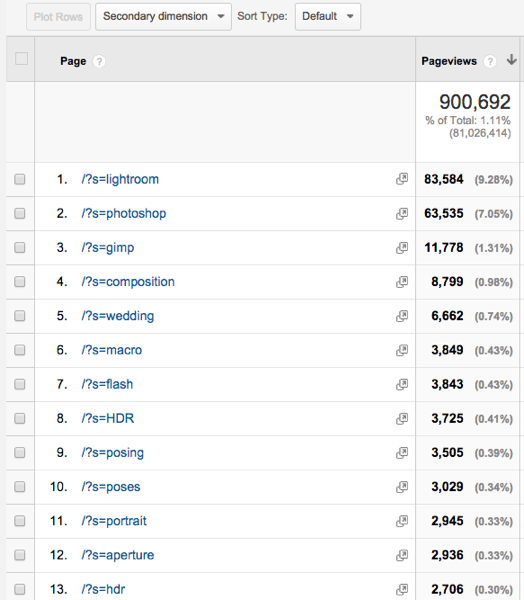The height and width of the screenshot is (600, 524).
Task: Select the (81,026,414) total figure
Action: pos(480,133)
